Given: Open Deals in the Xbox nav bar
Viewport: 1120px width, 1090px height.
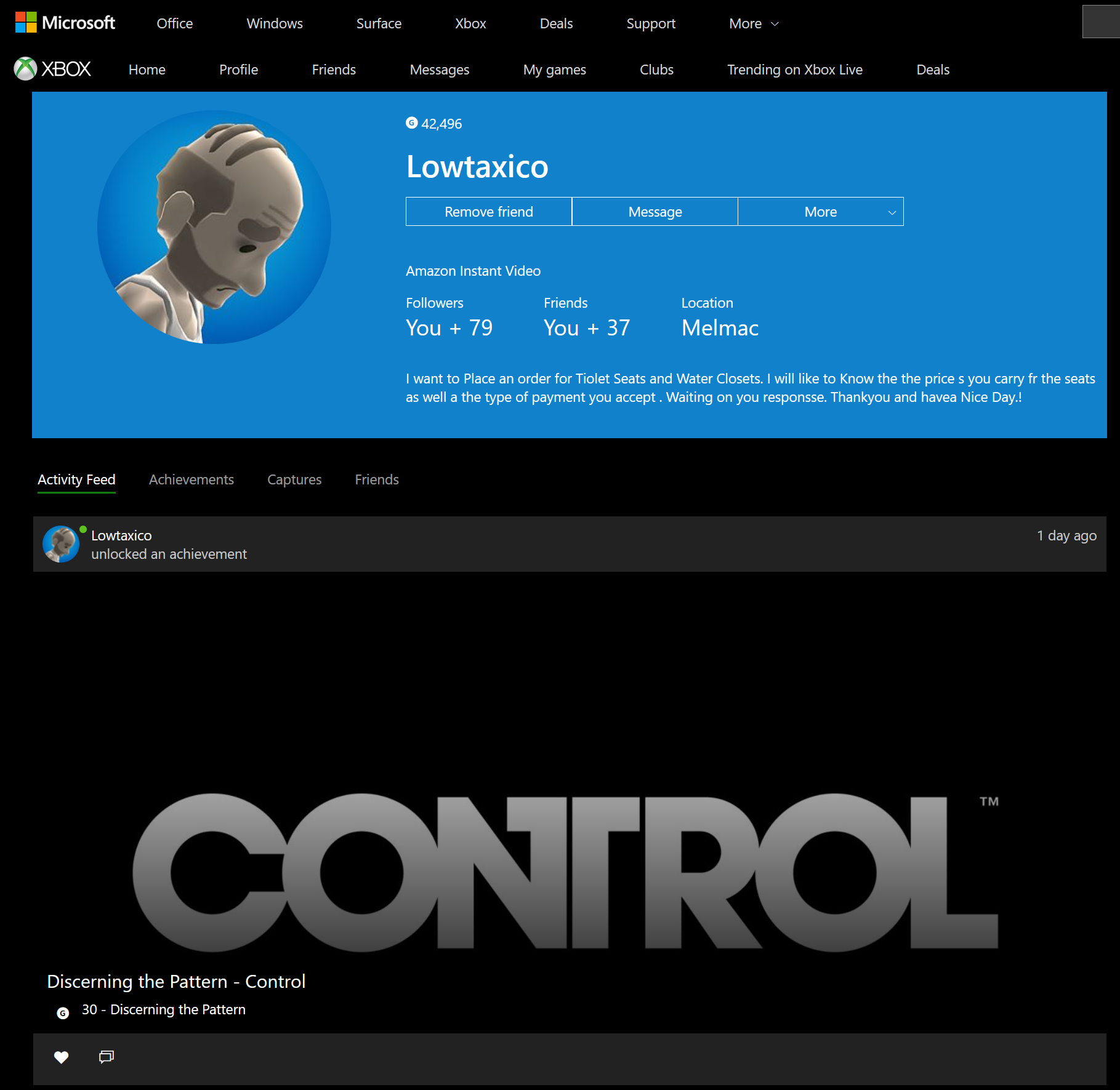Looking at the screenshot, I should 933,70.
